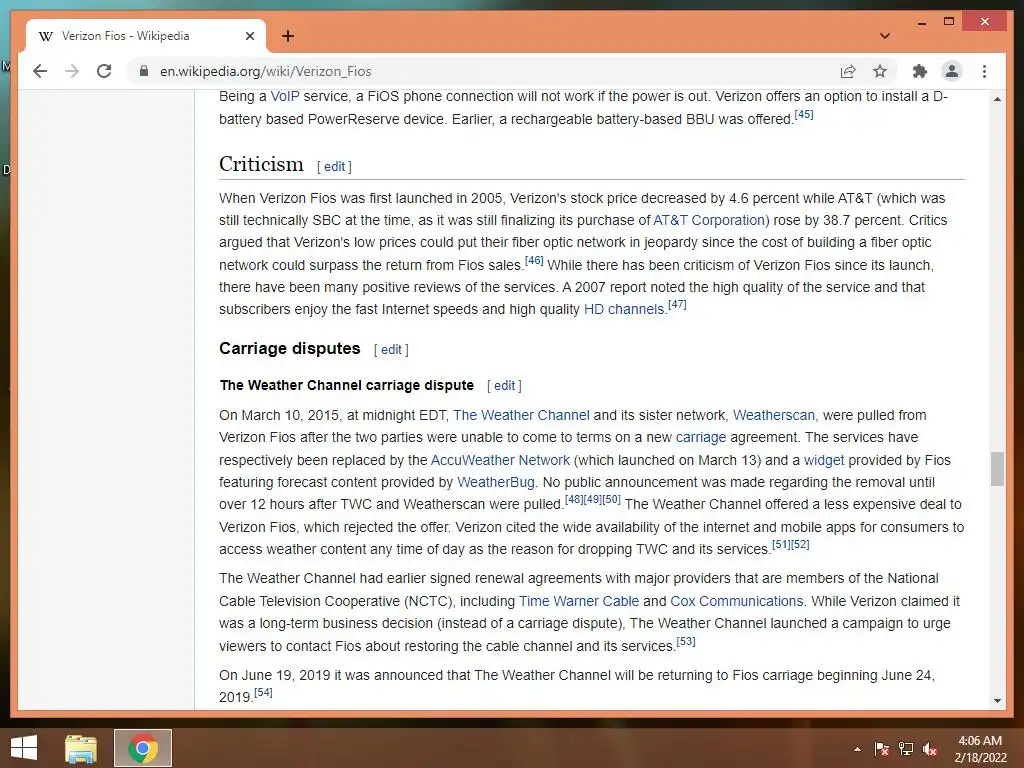The height and width of the screenshot is (768, 1024).
Task: Bookmark this page with the star
Action: 880,71
